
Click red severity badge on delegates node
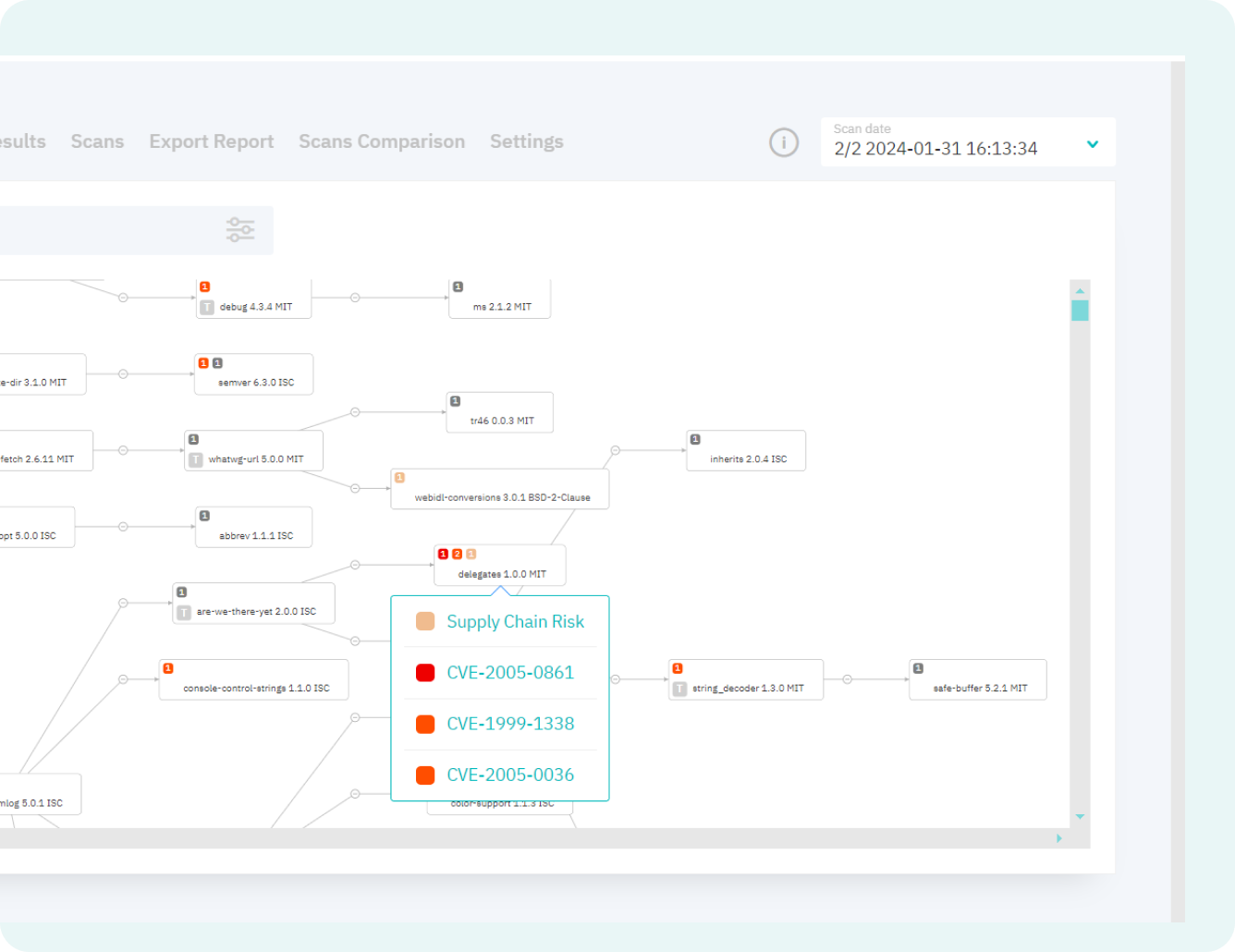click(443, 555)
